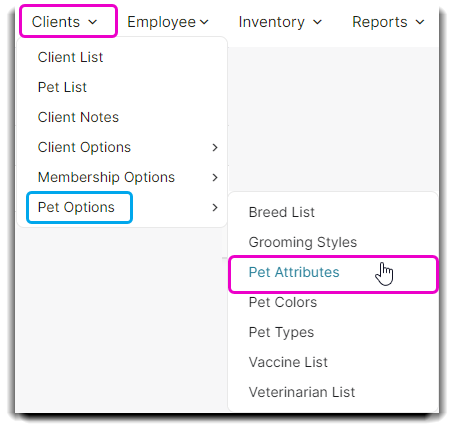This screenshot has width=454, height=443.
Task: Open Breed List from submenu
Action: (333, 212)
